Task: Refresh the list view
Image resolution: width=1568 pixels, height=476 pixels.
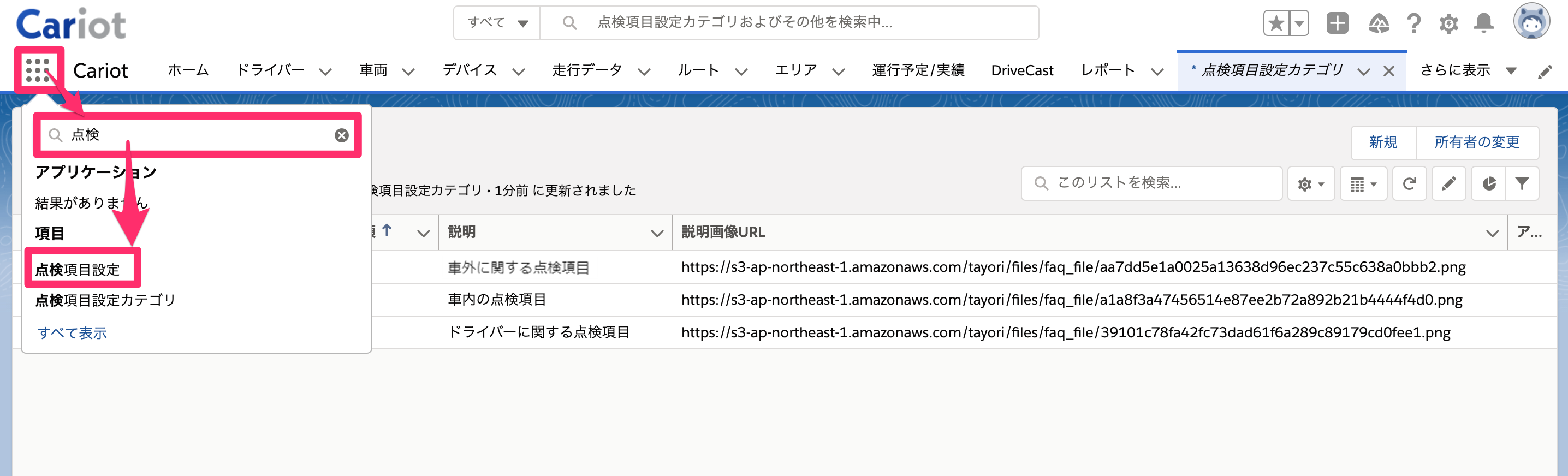Action: (x=1409, y=184)
